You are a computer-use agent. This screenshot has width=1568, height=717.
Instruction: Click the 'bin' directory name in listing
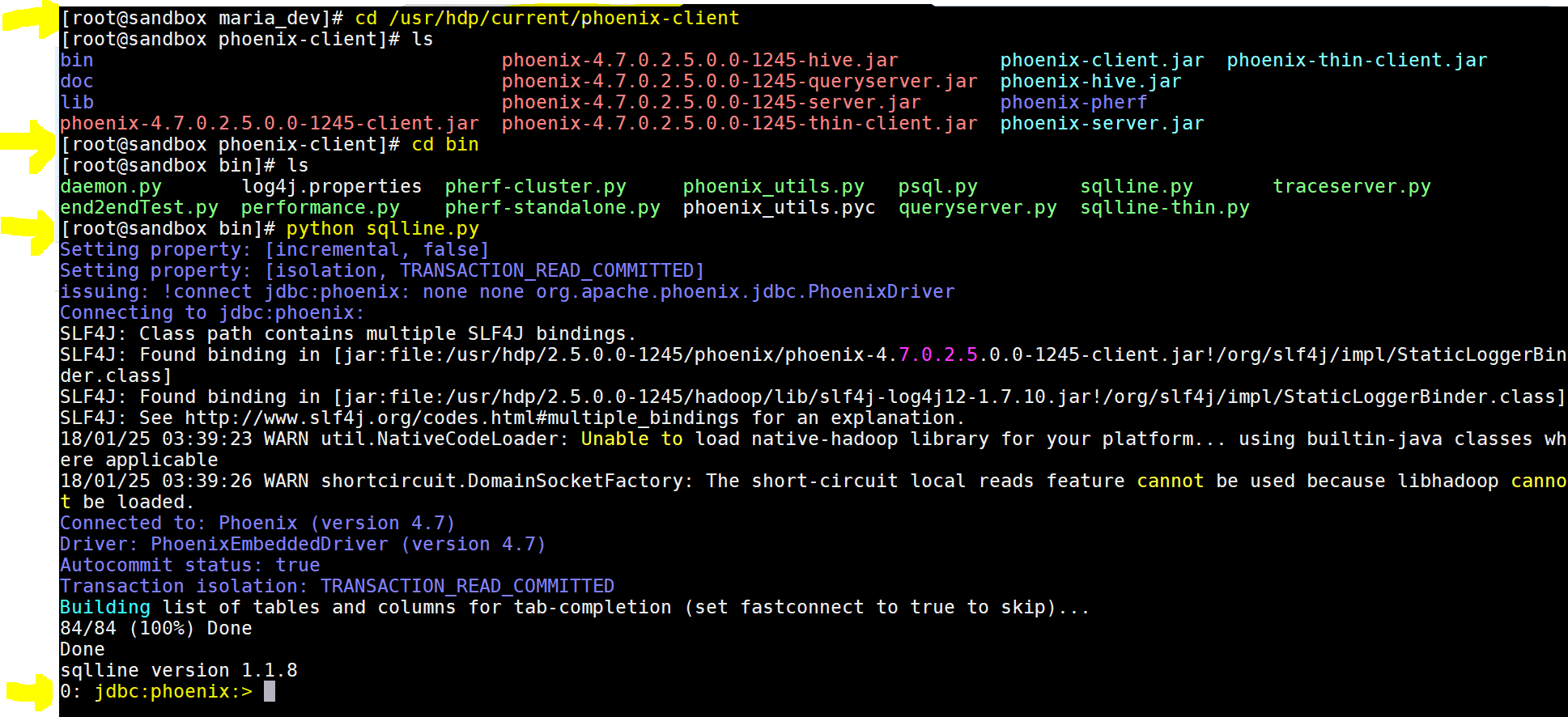pos(77,61)
